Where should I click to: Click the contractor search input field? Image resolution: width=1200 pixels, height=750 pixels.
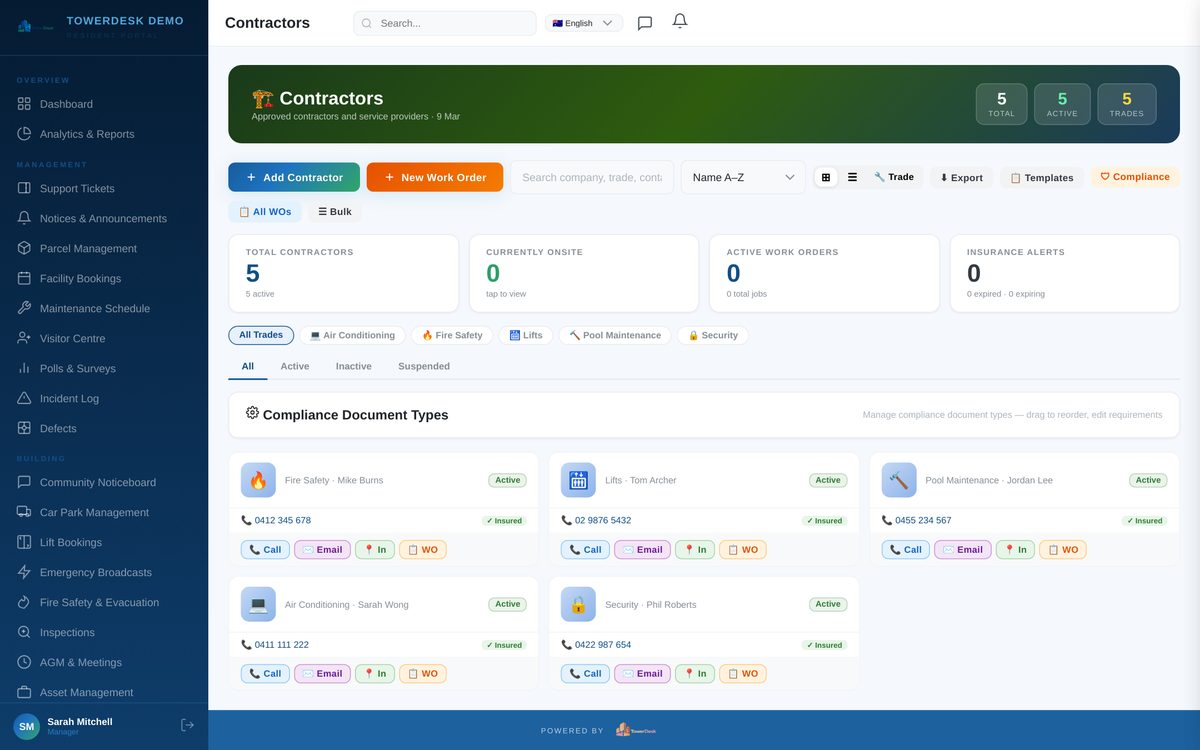click(591, 176)
